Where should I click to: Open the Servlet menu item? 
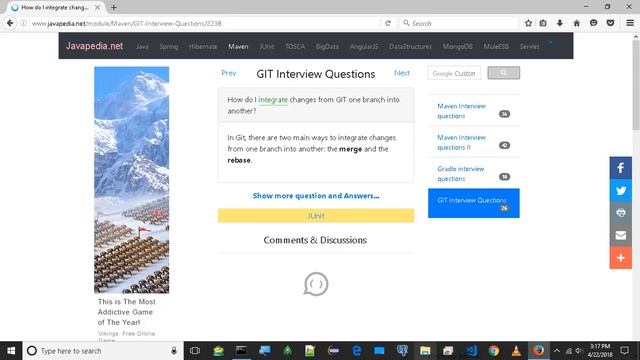(529, 47)
